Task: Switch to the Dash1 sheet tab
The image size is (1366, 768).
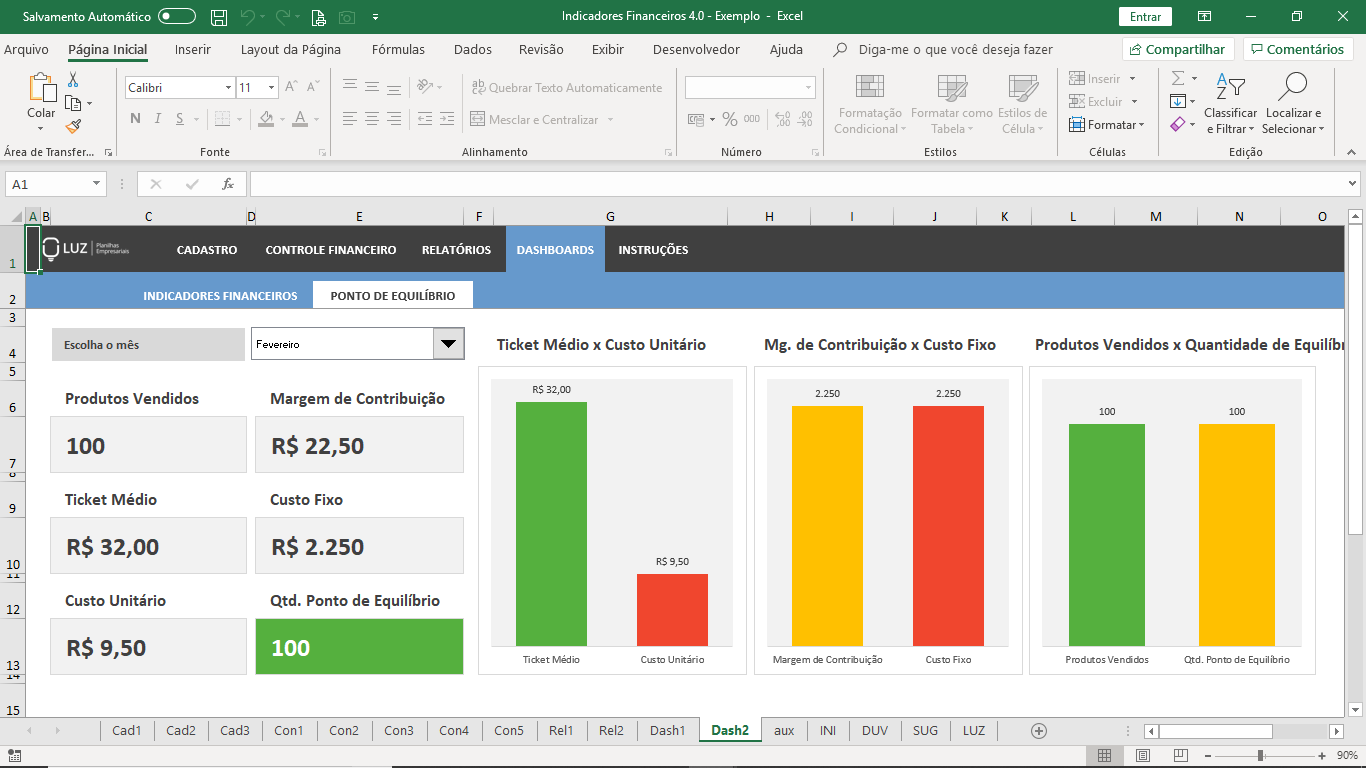Action: pos(667,731)
